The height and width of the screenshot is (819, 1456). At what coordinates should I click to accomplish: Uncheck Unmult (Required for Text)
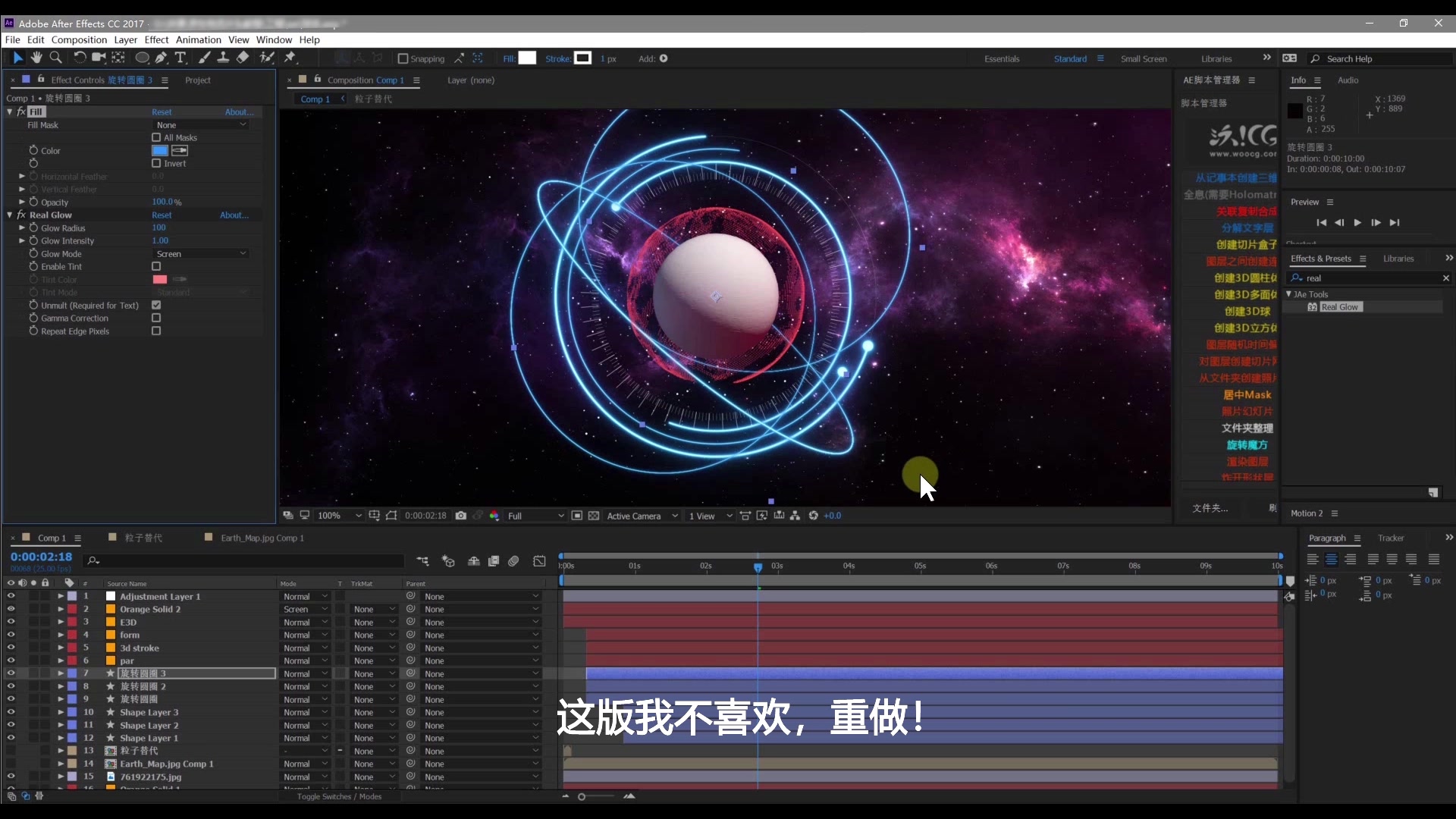pyautogui.click(x=156, y=306)
